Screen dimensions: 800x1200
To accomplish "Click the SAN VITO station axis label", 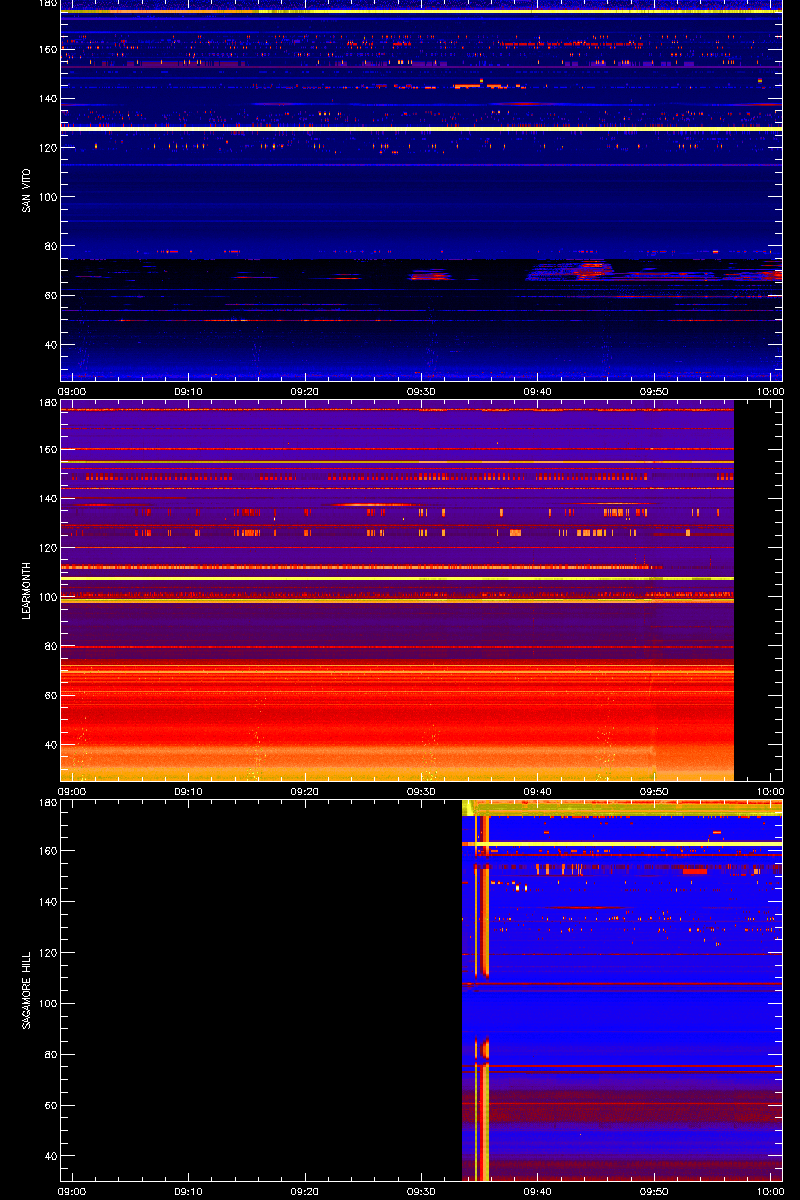I will coord(25,190).
